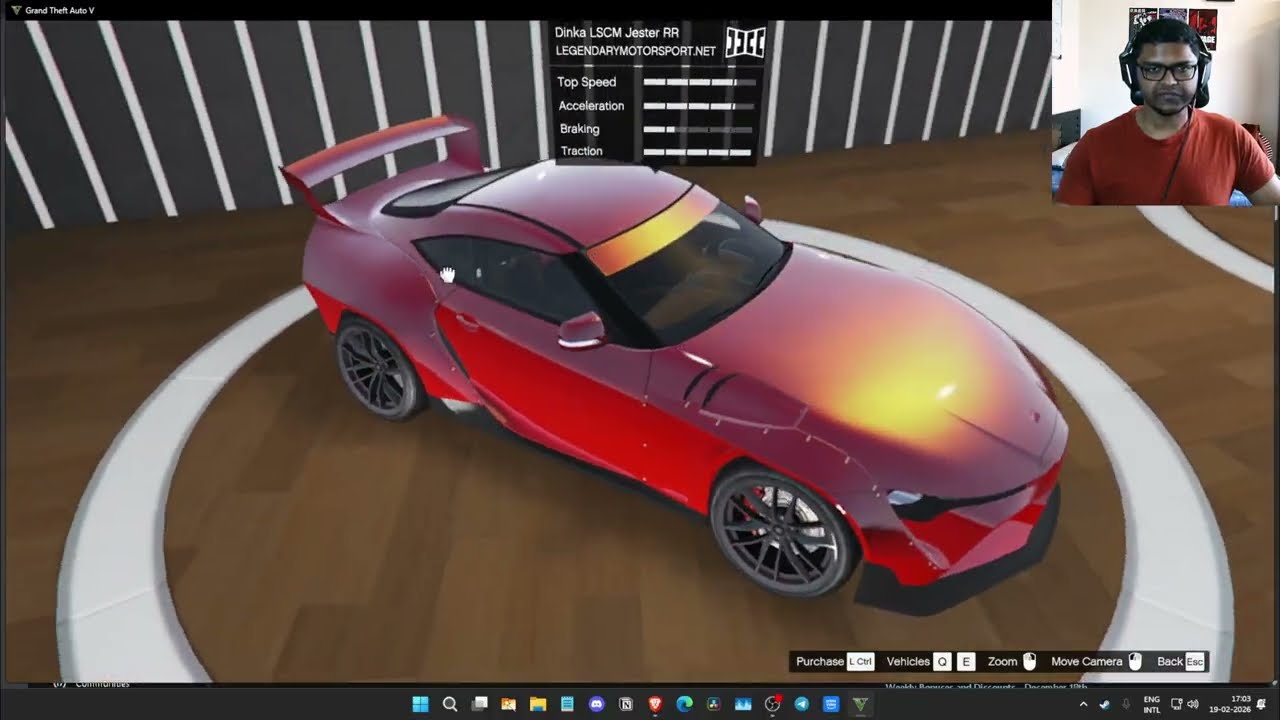This screenshot has width=1280, height=720.
Task: Show hidden system tray icons
Action: pyautogui.click(x=1083, y=704)
